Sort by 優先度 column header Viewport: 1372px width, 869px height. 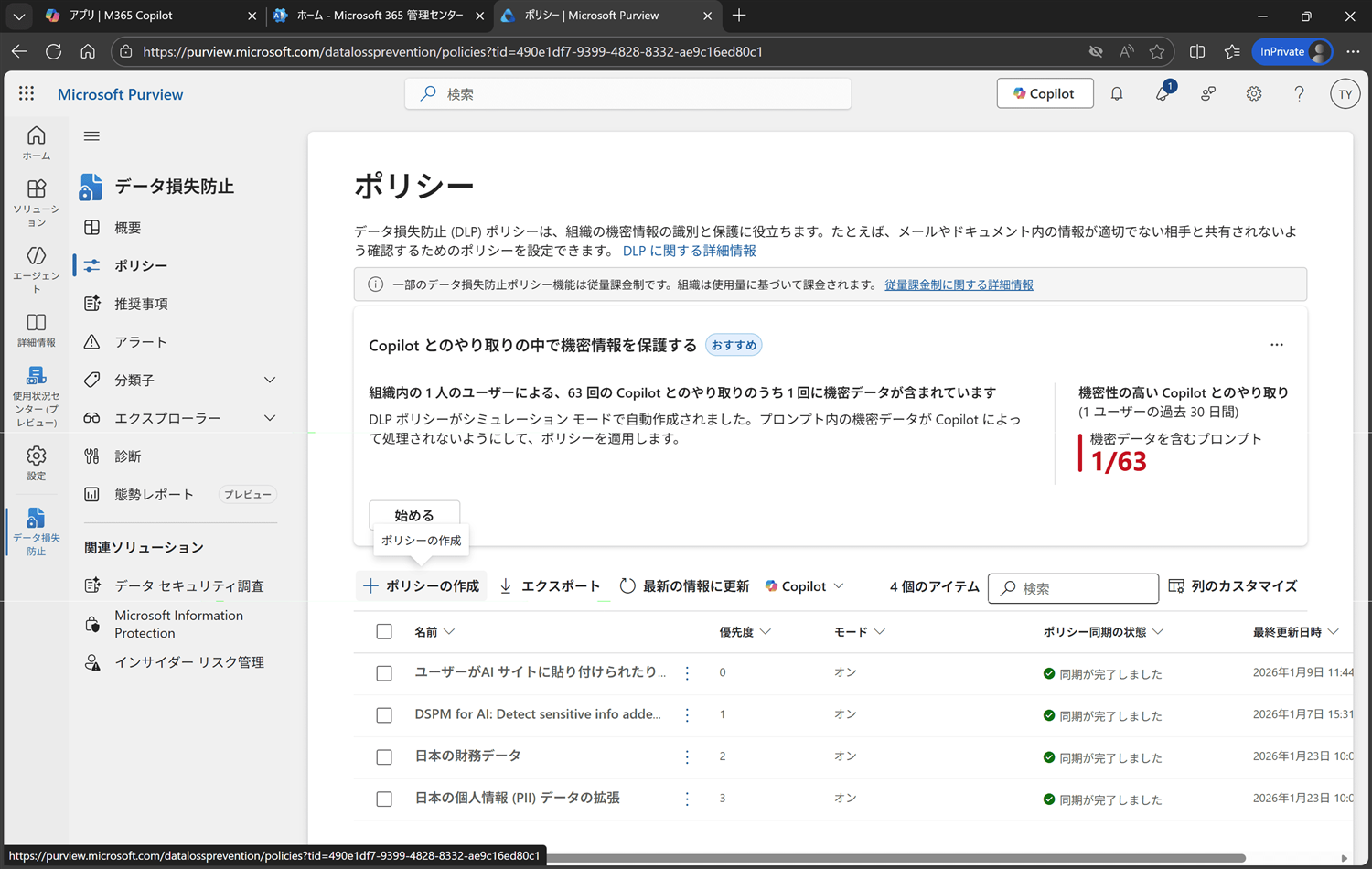point(745,631)
